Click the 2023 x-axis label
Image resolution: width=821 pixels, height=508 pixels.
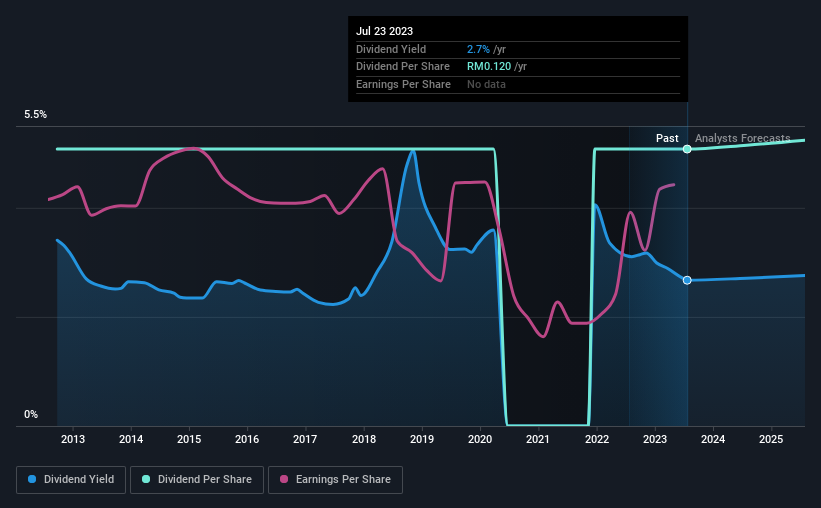[x=654, y=439]
